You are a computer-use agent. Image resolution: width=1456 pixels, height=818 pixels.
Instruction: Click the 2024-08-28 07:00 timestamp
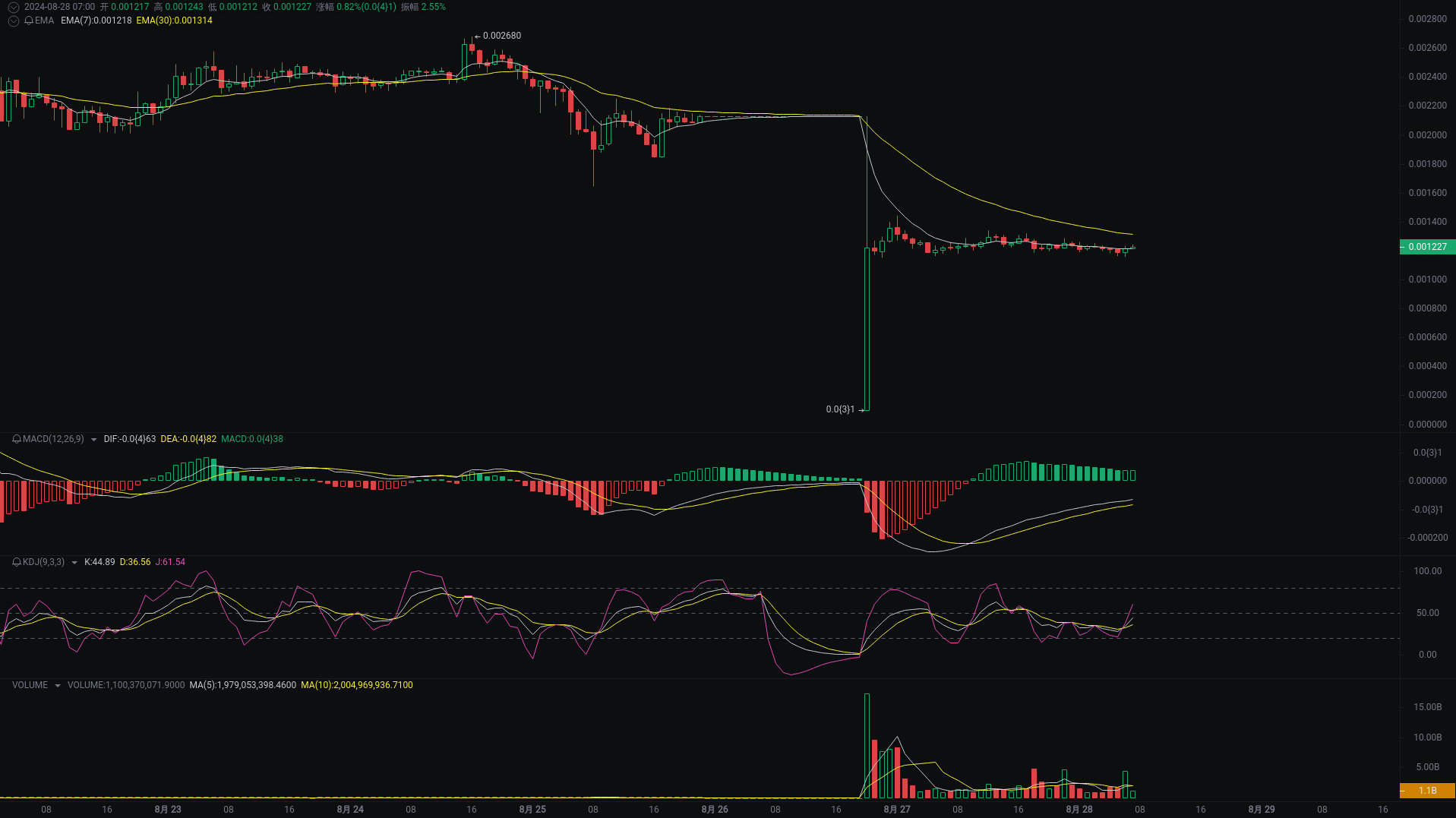(59, 7)
